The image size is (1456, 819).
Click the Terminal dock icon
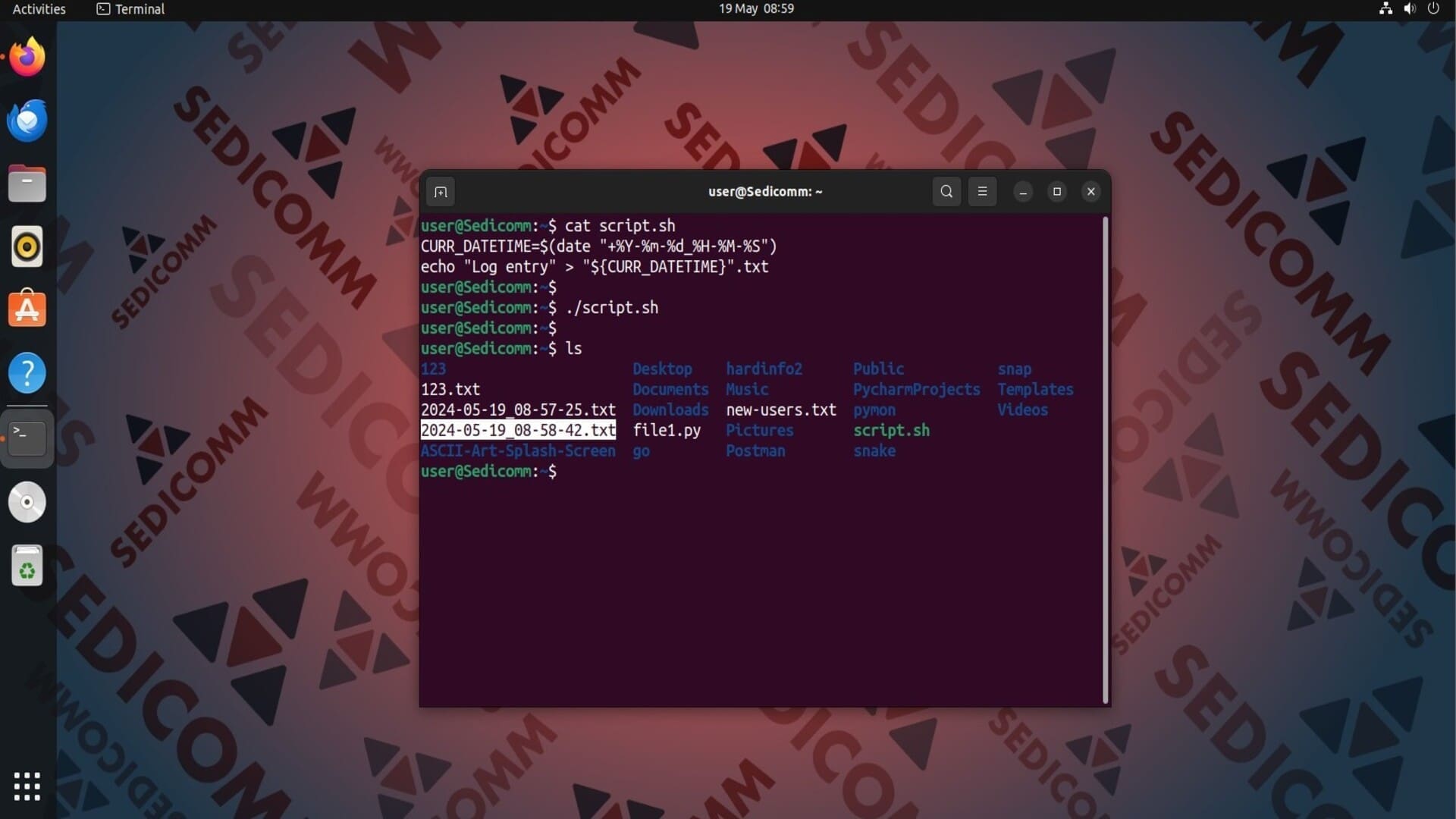click(27, 438)
